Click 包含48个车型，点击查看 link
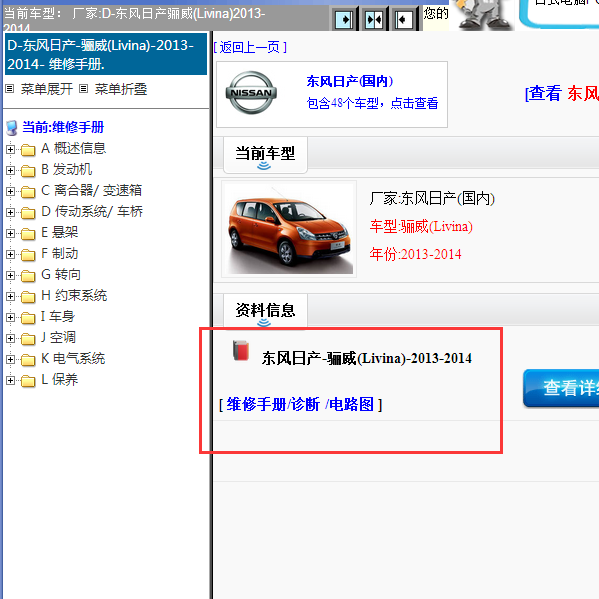Image resolution: width=599 pixels, height=599 pixels. pyautogui.click(x=372, y=103)
